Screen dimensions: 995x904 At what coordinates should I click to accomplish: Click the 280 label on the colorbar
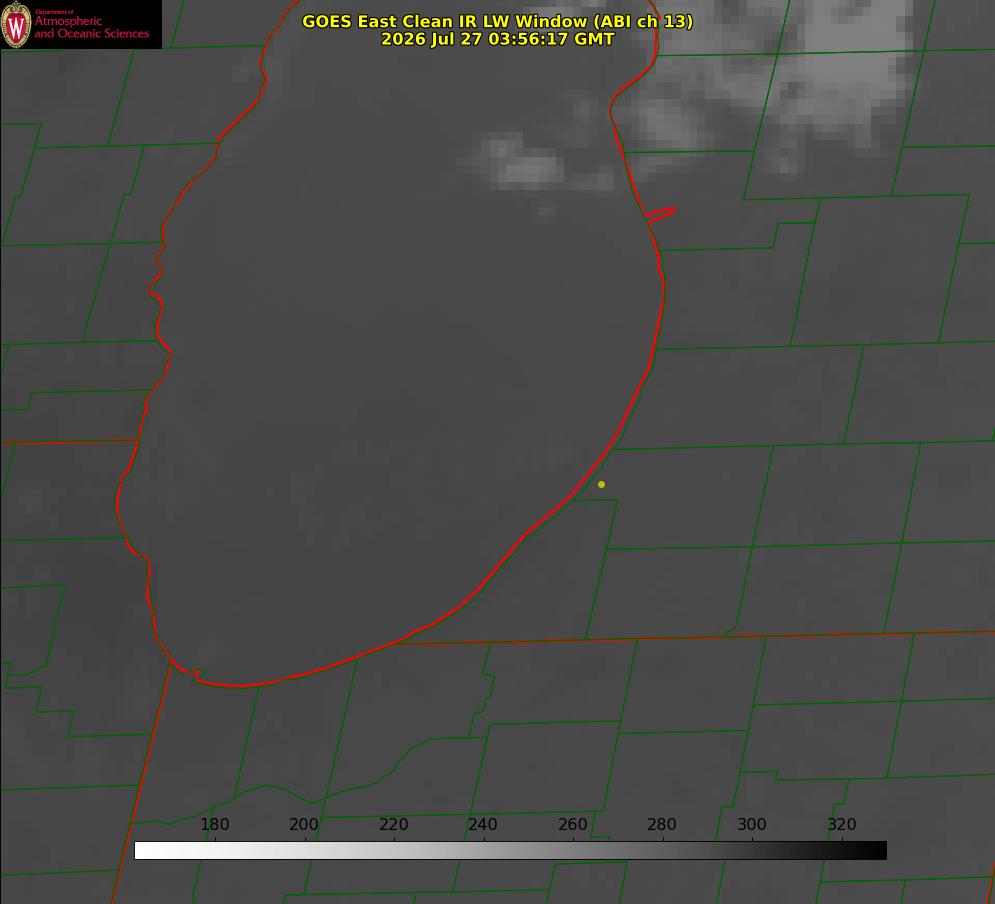tap(661, 824)
